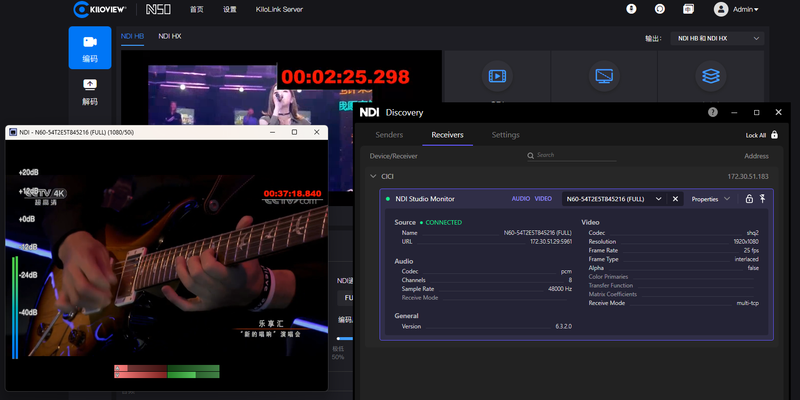
Task: Toggle the AUDIO indicator on the receiver row
Action: click(521, 199)
